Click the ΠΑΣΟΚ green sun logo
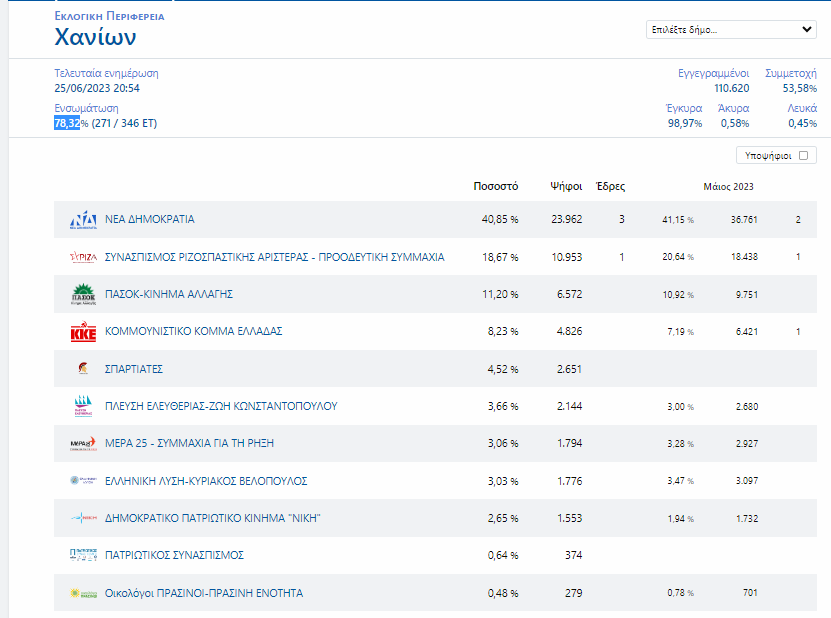Image resolution: width=831 pixels, height=618 pixels. click(83, 294)
